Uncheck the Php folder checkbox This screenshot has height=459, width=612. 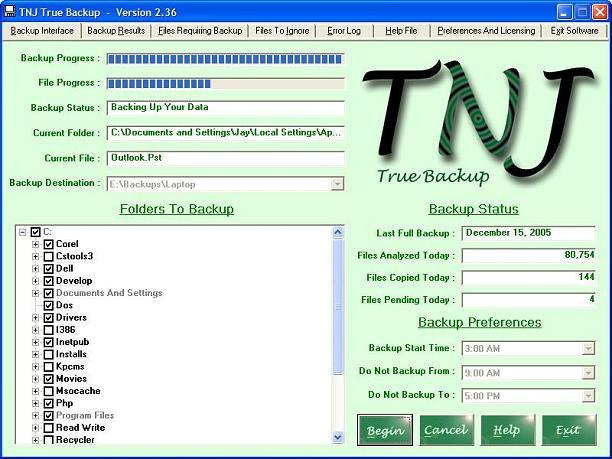click(48, 404)
